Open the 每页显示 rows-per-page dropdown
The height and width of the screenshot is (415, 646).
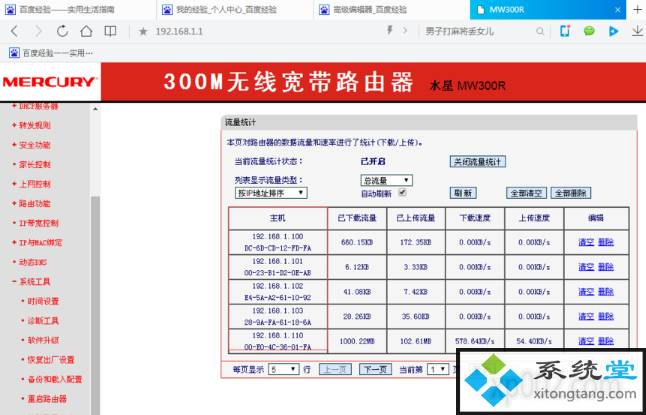283,369
